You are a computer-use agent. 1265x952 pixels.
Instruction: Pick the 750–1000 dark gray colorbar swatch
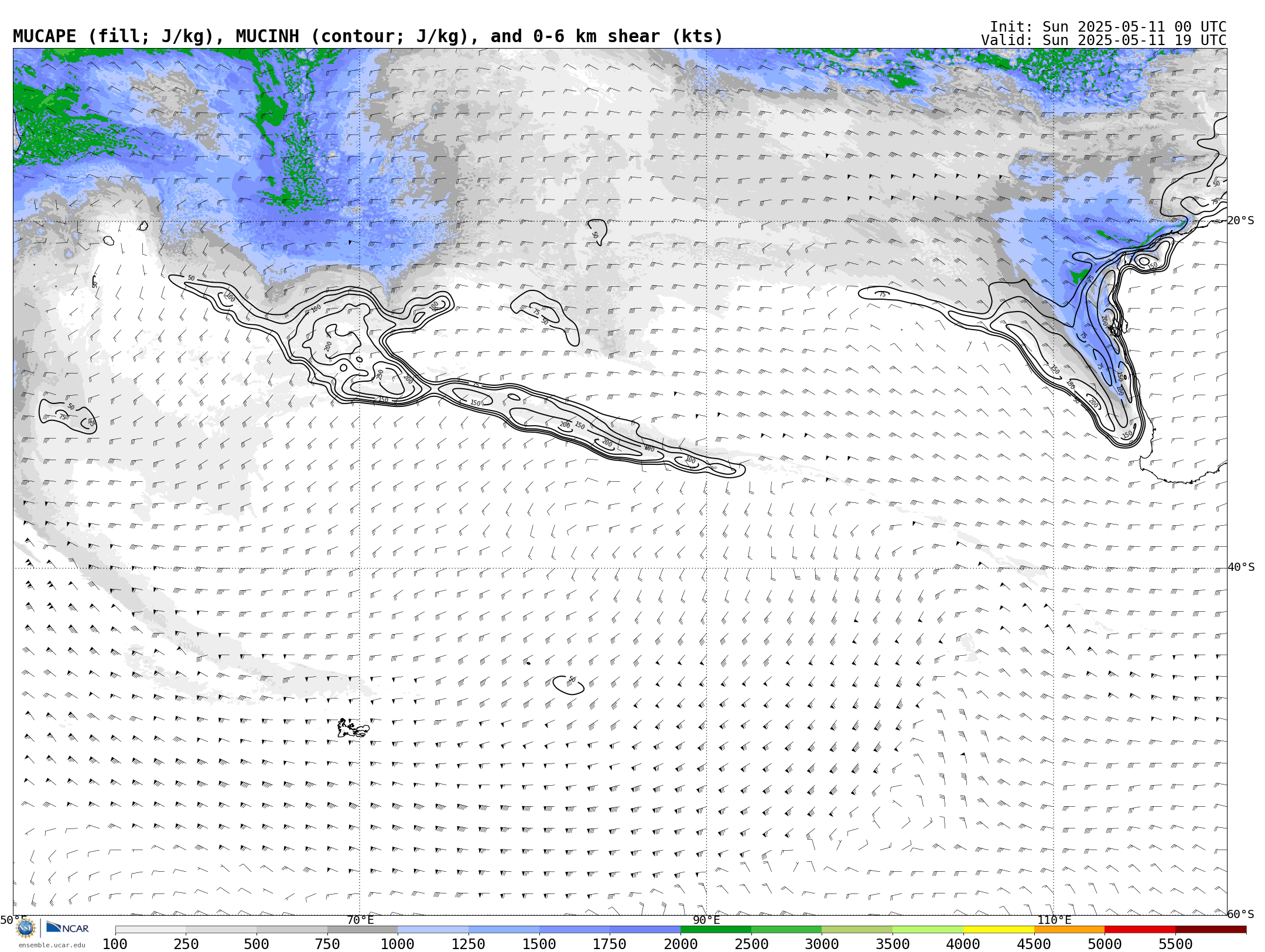click(363, 929)
